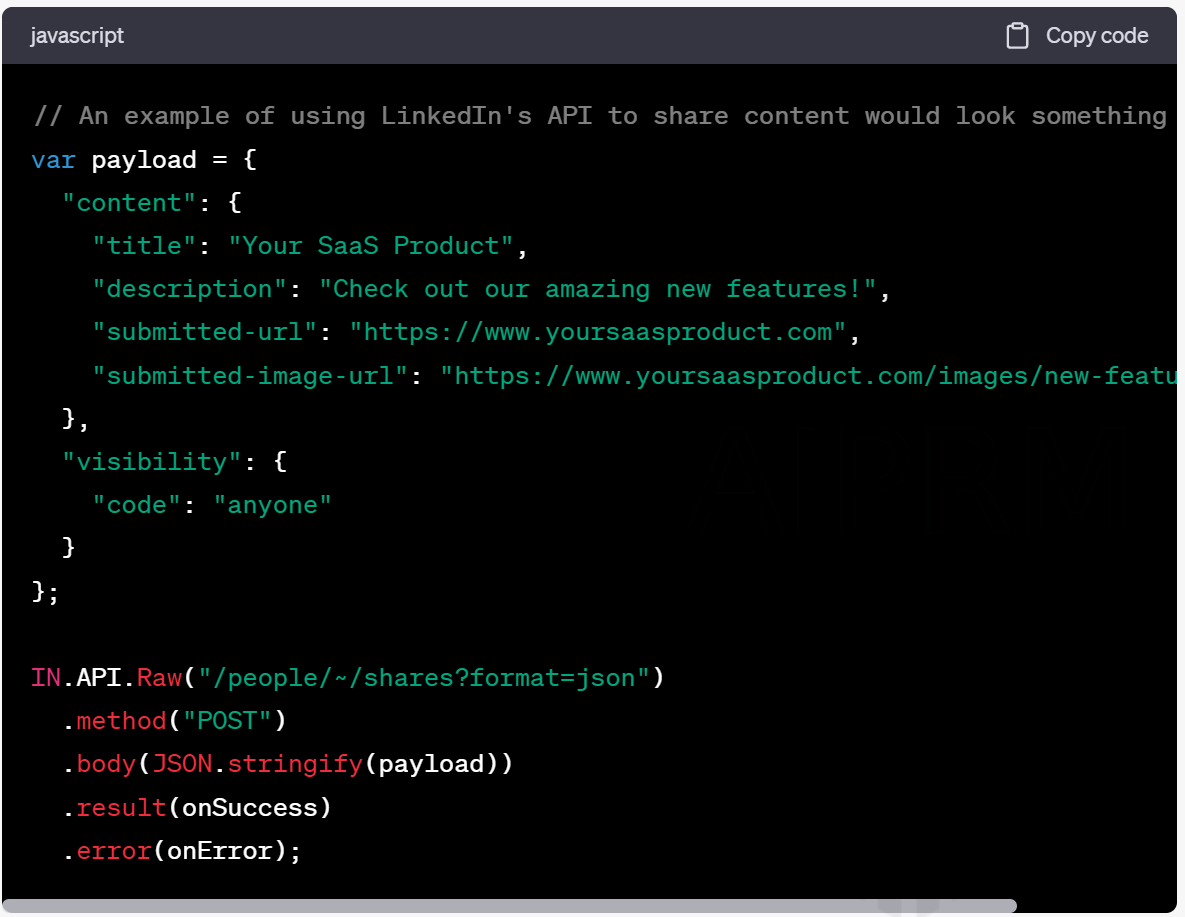The width and height of the screenshot is (1185, 917).
Task: Click the clipboard icon in code header
Action: click(x=1017, y=36)
